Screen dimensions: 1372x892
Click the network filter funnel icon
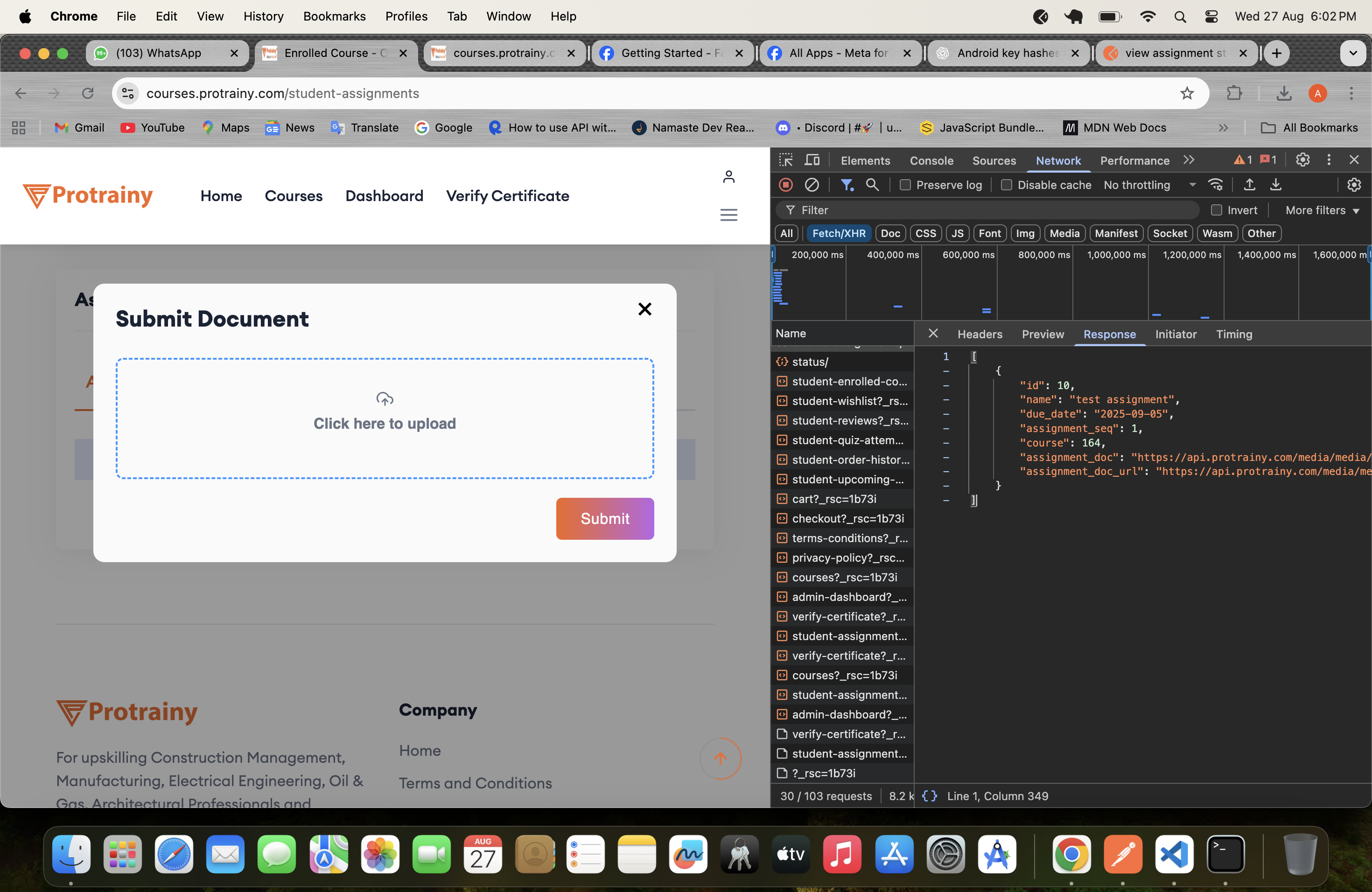pos(846,185)
